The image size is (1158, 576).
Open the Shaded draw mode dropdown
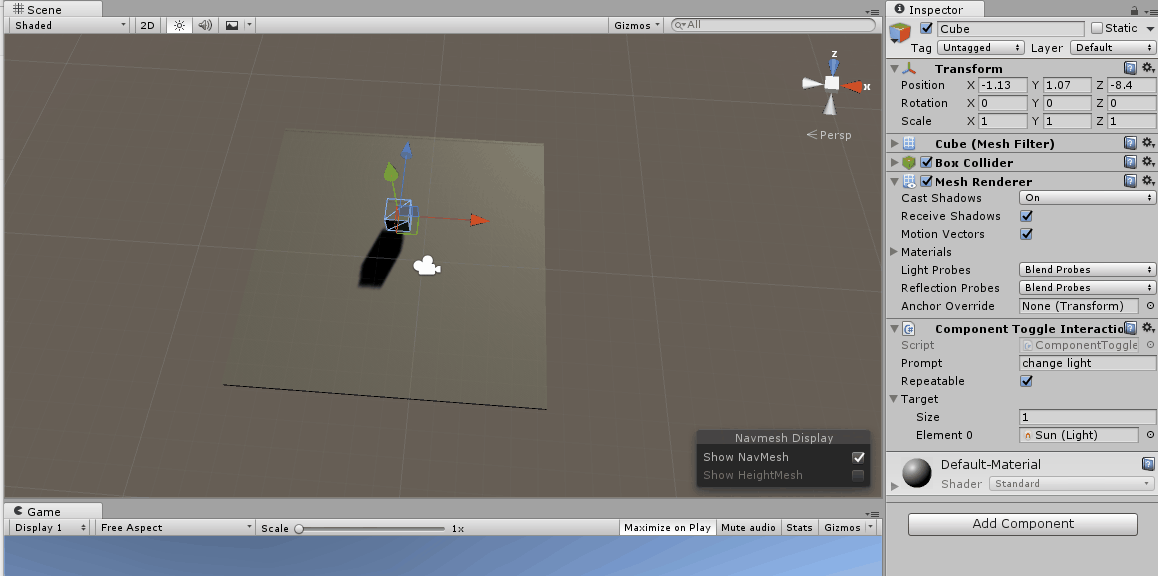68,25
